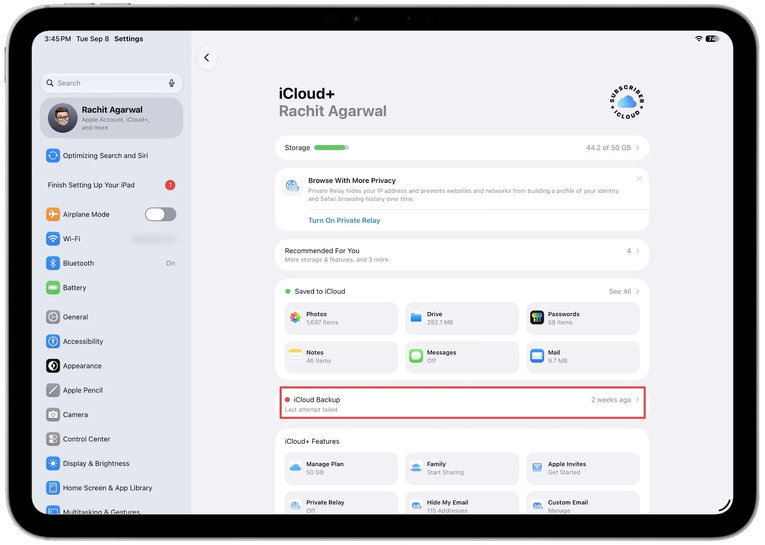Open Appearance settings

[x=111, y=365]
